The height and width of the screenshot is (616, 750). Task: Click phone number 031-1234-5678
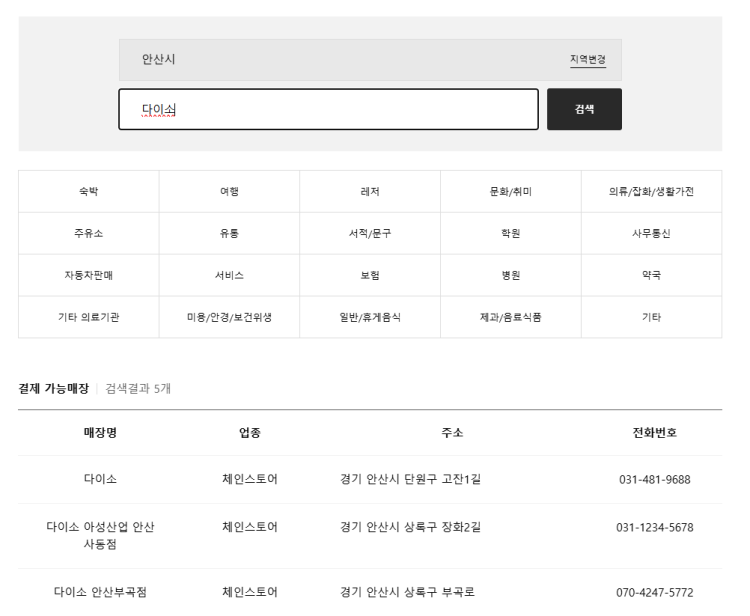click(x=654, y=527)
